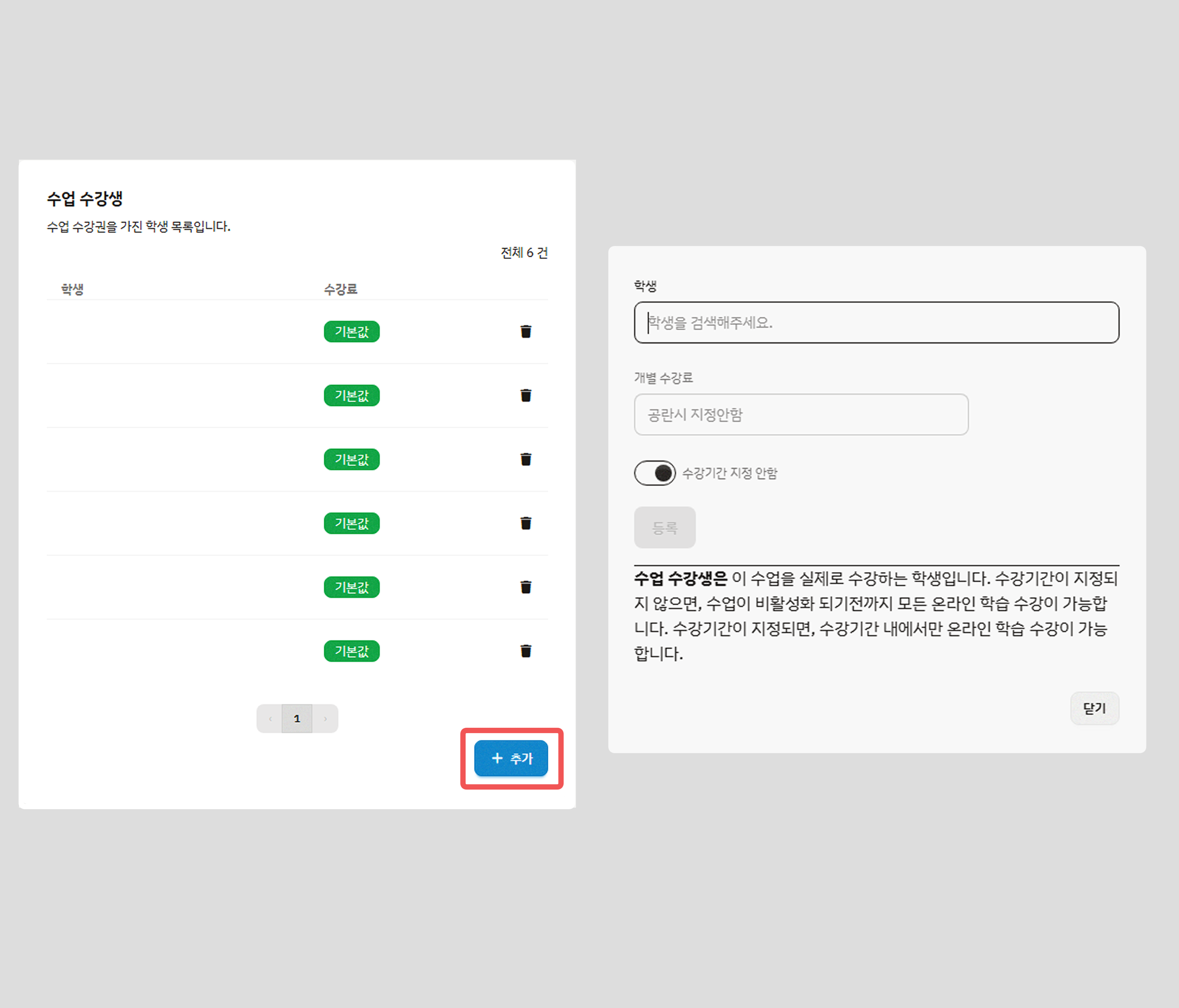1179x1008 pixels.
Task: Click the 학생 search input field
Action: pos(876,323)
